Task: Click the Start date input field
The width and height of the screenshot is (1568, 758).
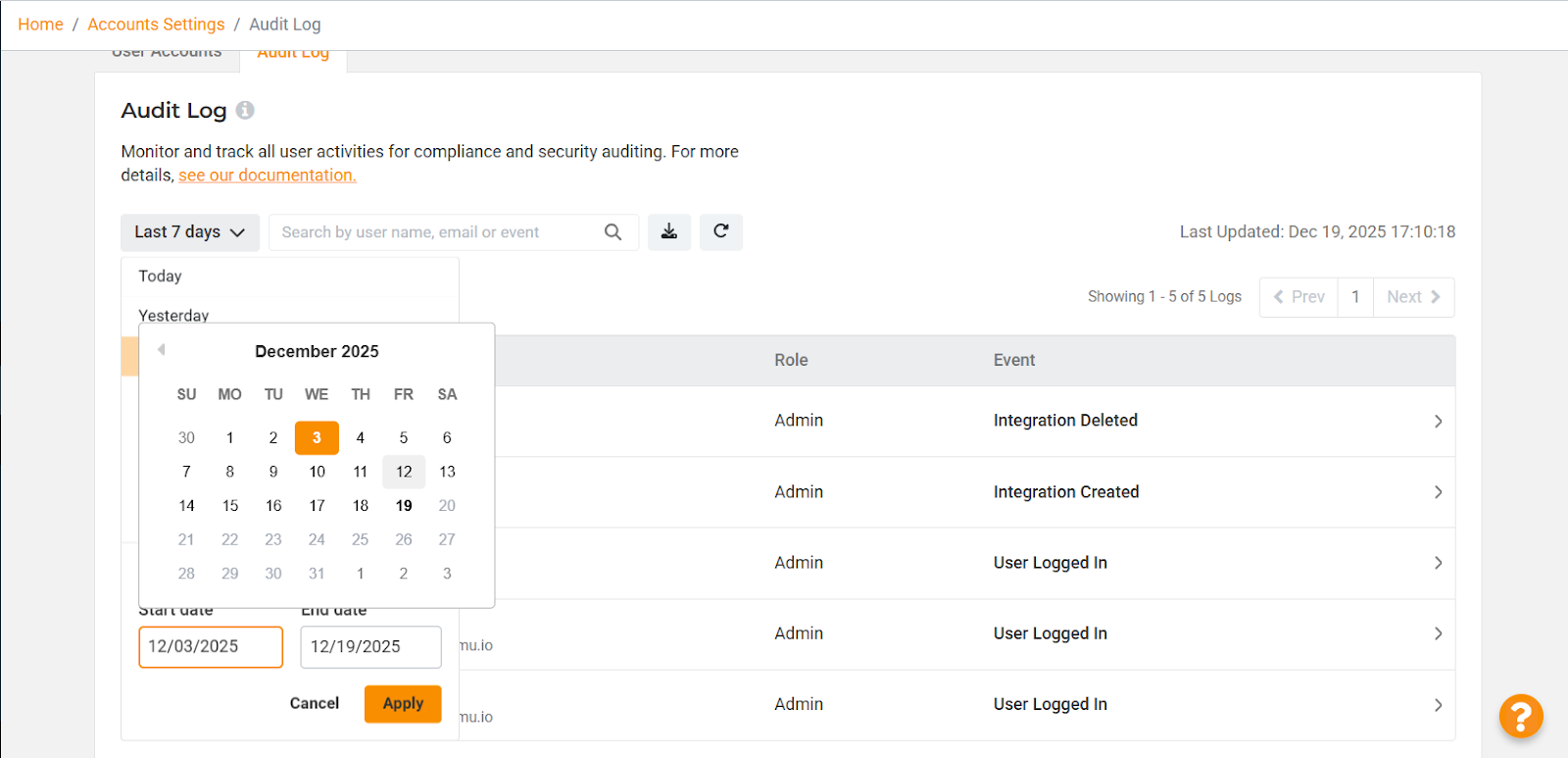Action: 211,647
